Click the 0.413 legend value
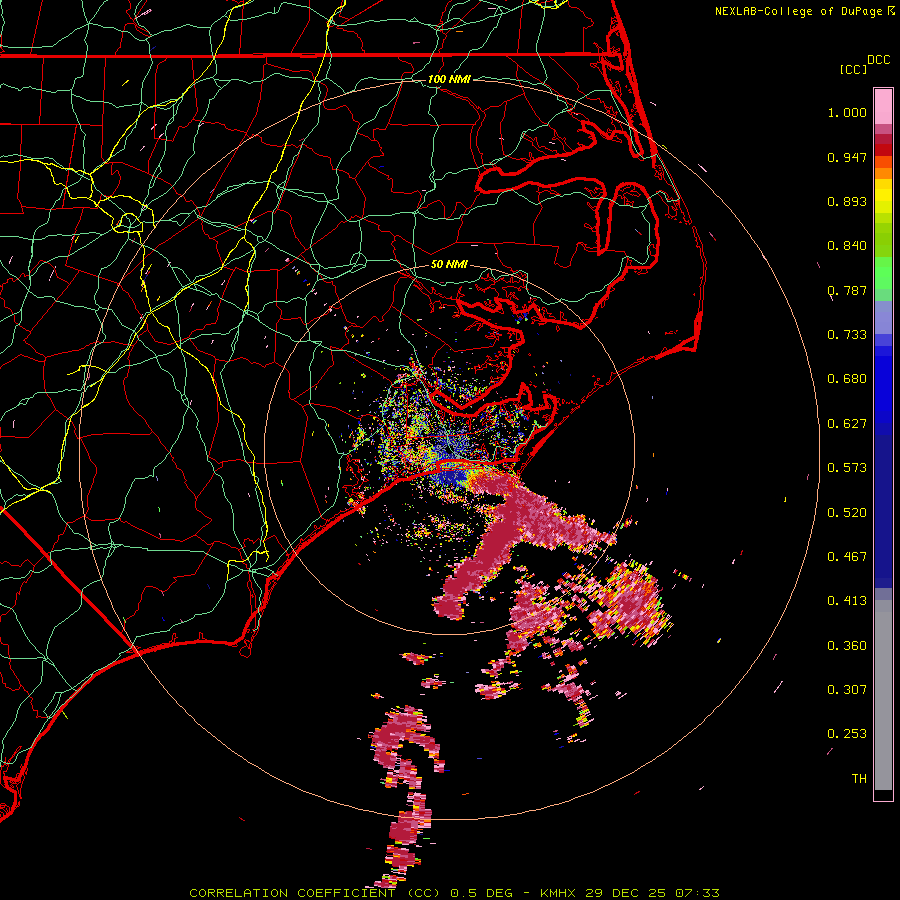The image size is (900, 900). pos(847,601)
